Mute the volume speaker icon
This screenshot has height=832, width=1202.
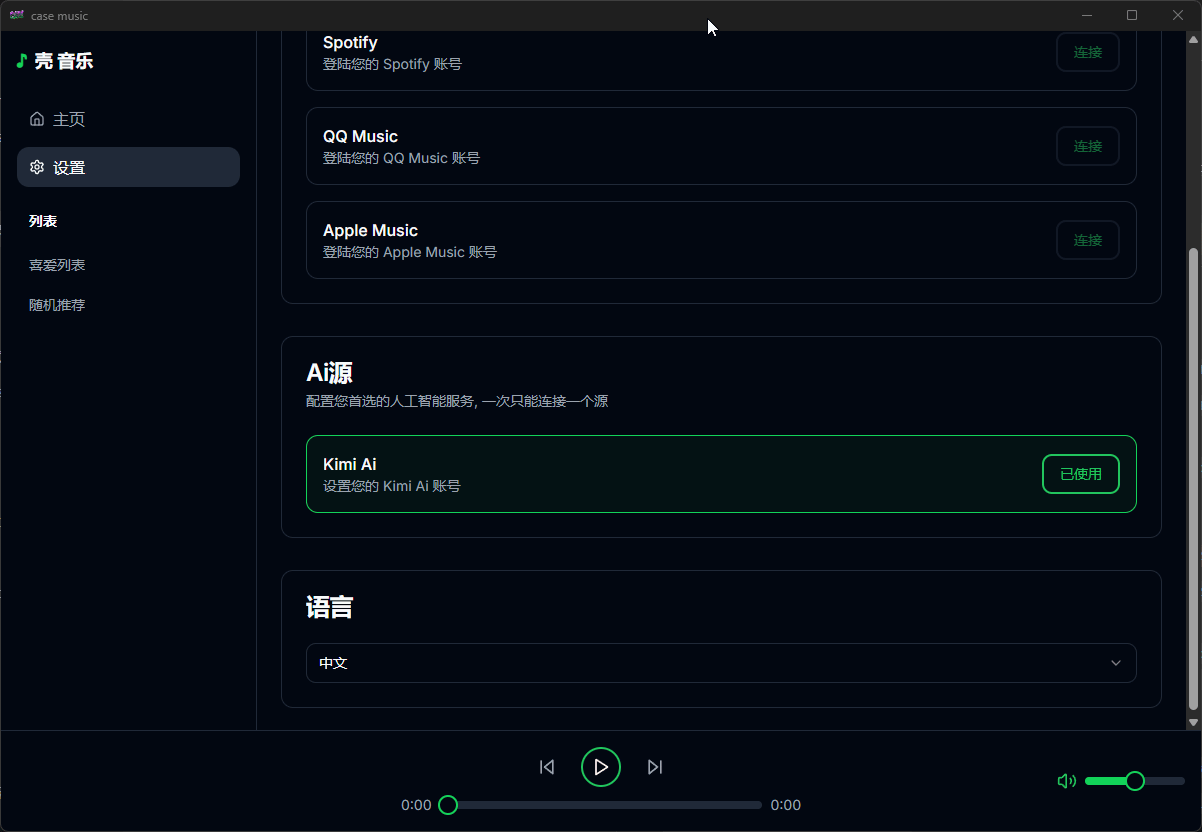coord(1066,781)
